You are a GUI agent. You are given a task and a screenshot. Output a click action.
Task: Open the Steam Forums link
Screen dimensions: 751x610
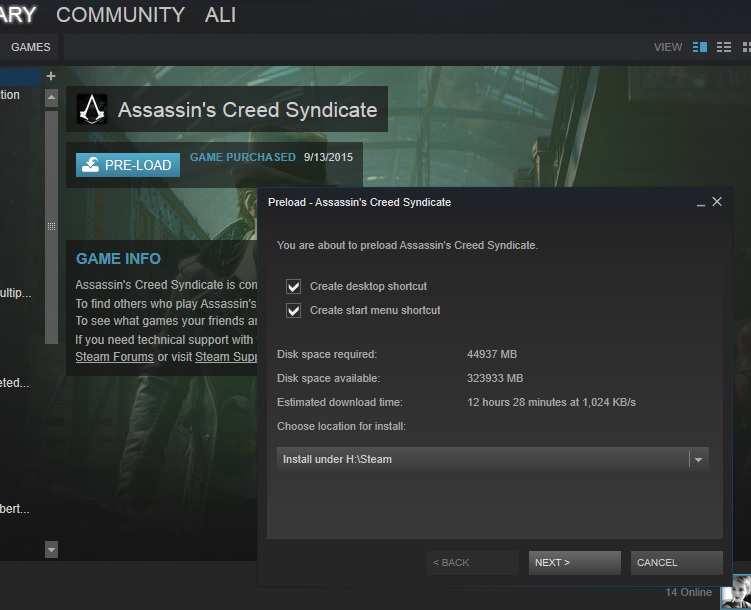click(x=114, y=357)
